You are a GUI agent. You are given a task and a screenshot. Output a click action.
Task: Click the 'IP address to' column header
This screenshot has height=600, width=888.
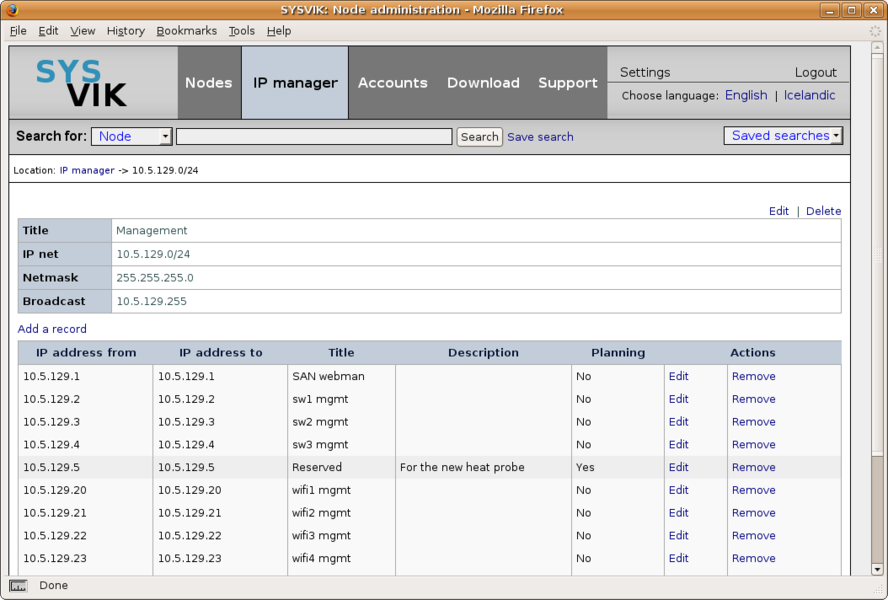pyautogui.click(x=221, y=352)
